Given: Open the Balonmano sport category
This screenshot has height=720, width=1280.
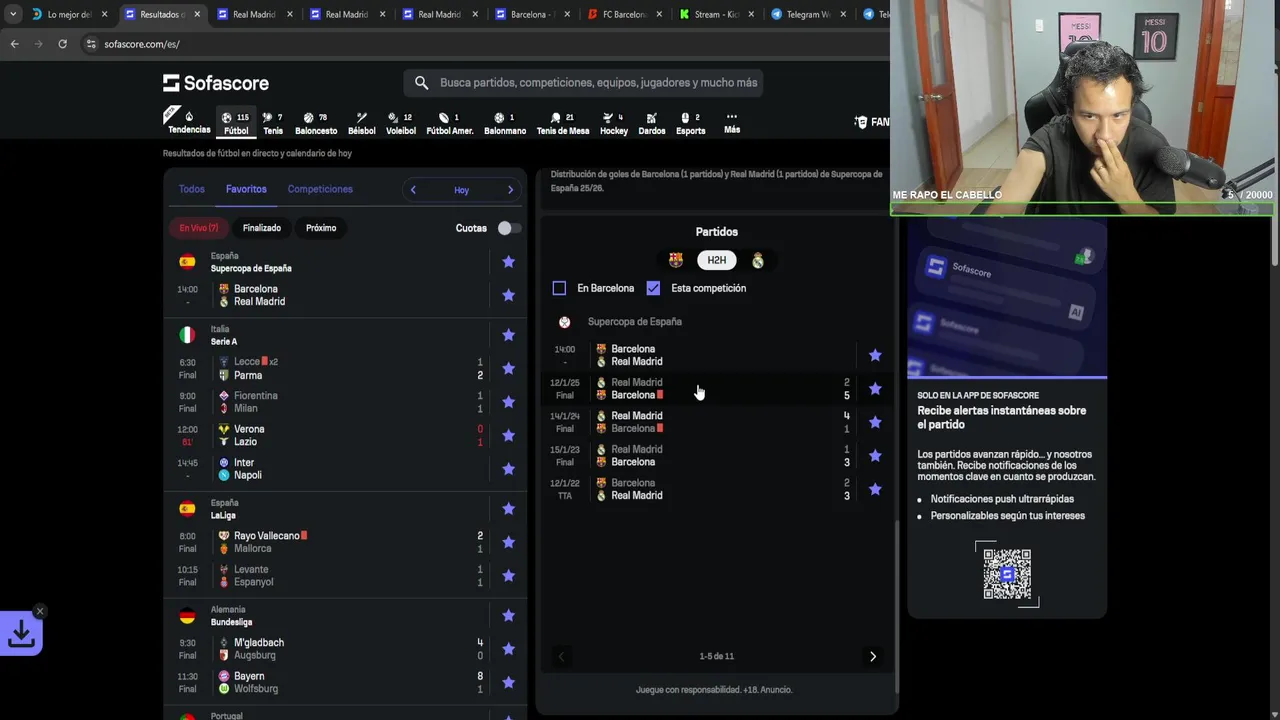Looking at the screenshot, I should point(505,124).
